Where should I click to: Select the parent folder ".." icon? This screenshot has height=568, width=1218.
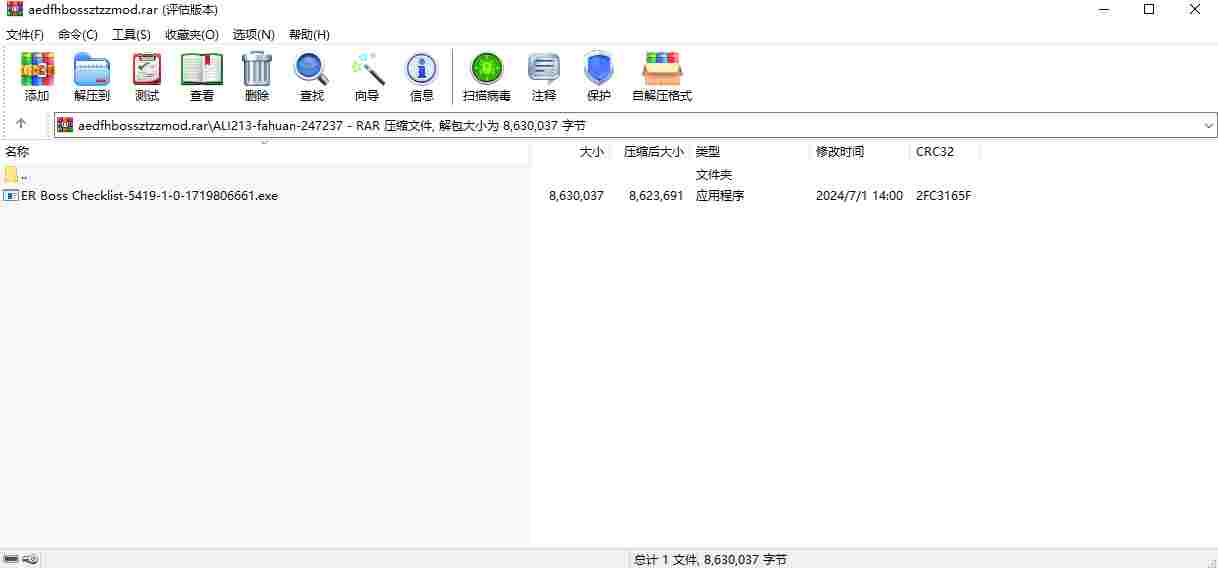pyautogui.click(x=11, y=175)
